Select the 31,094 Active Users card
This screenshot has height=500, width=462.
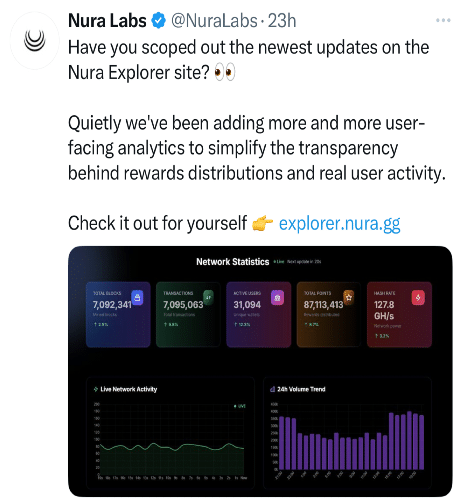[x=259, y=315]
